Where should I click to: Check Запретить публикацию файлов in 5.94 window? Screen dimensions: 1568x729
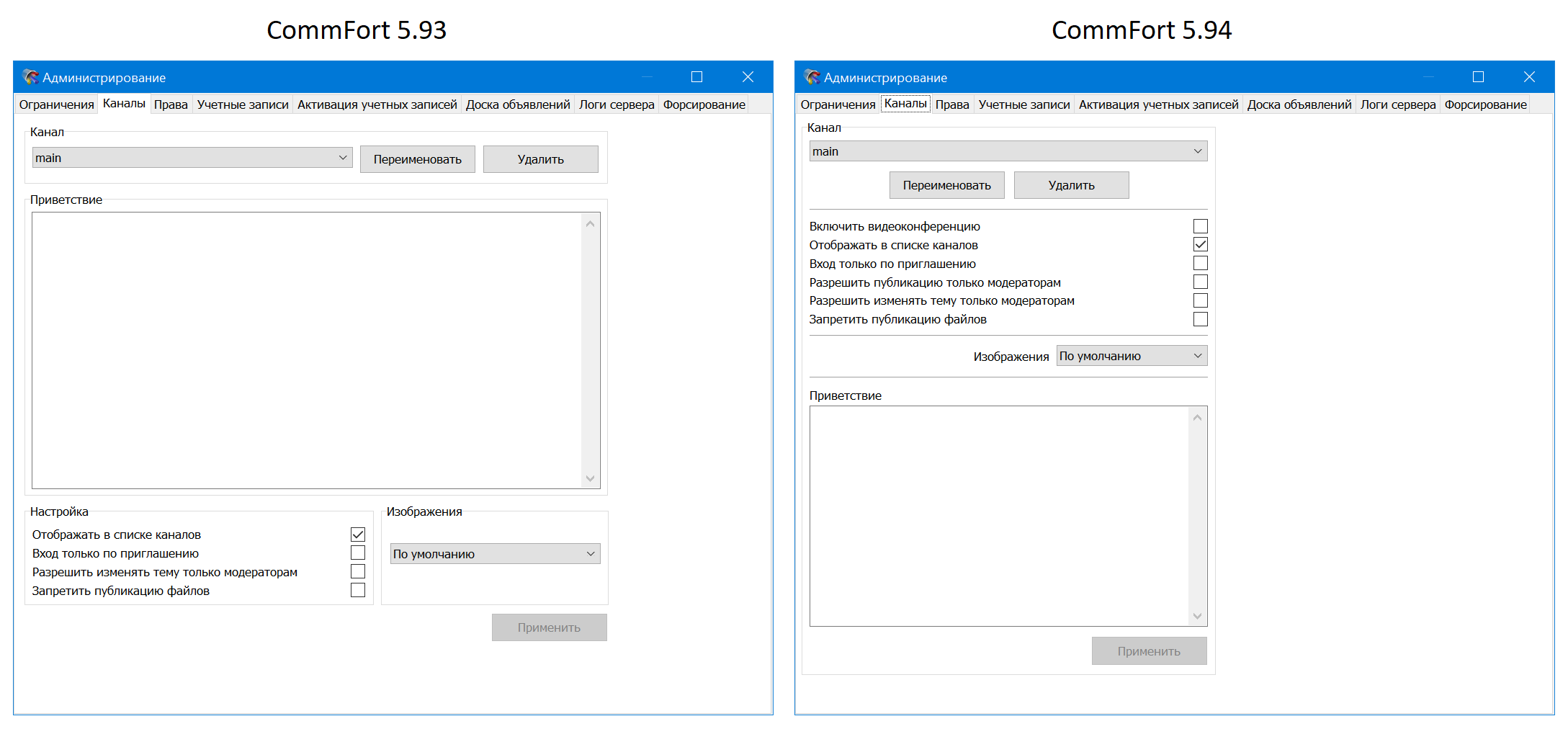tap(1201, 319)
